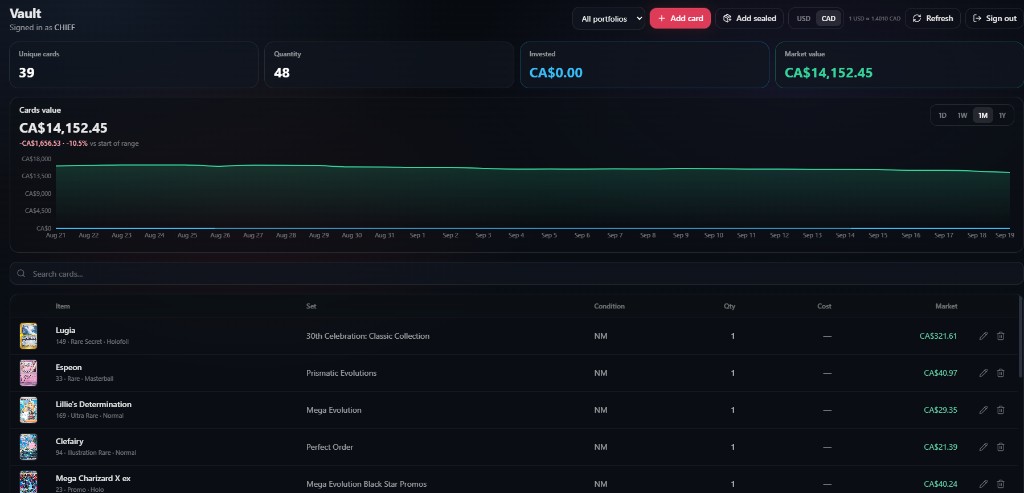Screen dimensions: 1024x493
Task: Sort by the Set column header
Action: click(x=311, y=306)
